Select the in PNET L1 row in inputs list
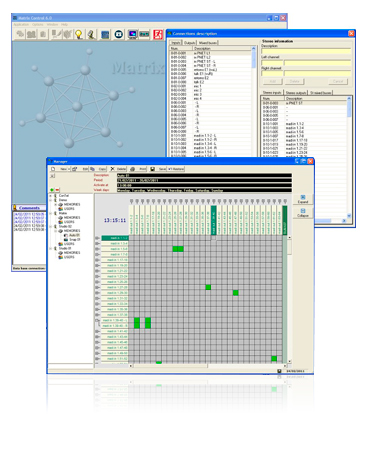This screenshot has height=450, width=375. click(x=211, y=53)
